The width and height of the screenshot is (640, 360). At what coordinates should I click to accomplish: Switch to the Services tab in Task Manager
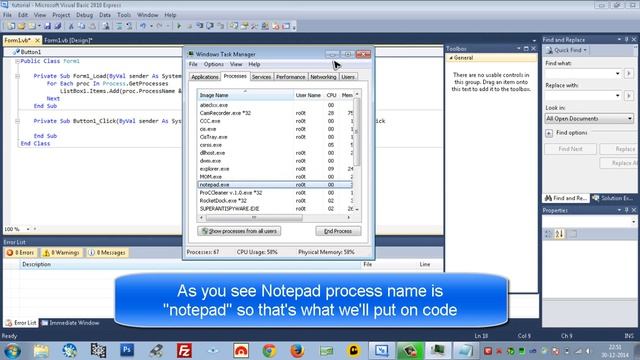point(261,77)
